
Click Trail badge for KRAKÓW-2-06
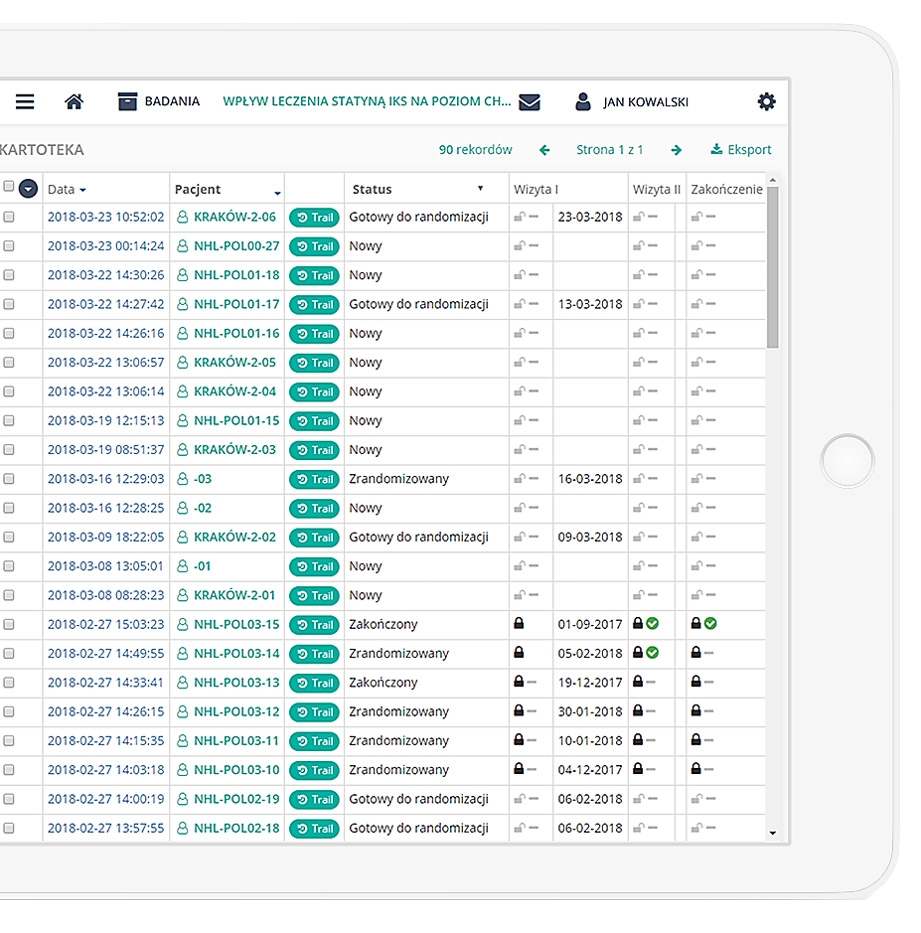(314, 218)
